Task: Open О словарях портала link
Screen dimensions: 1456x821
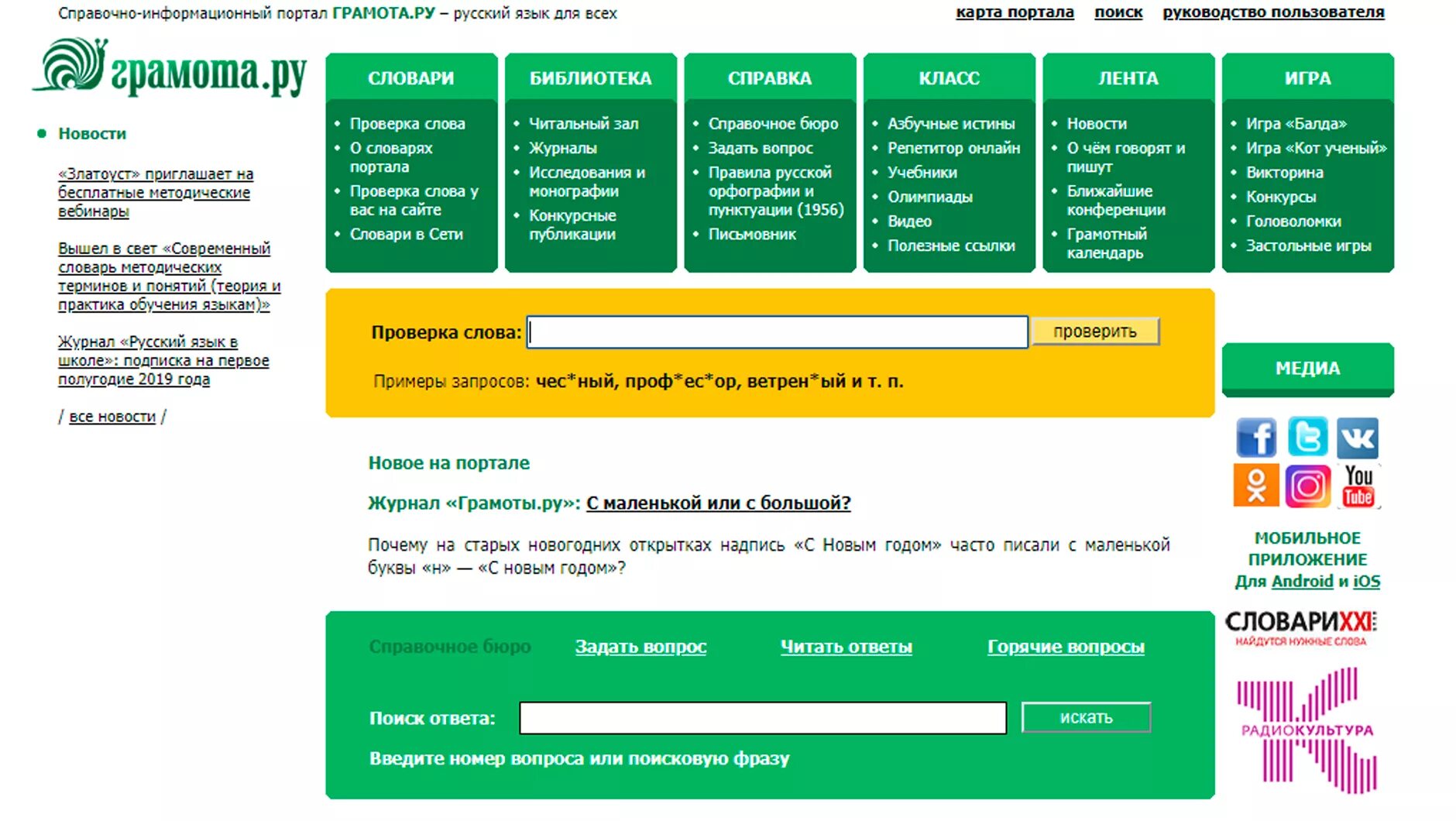Action: pos(391,157)
